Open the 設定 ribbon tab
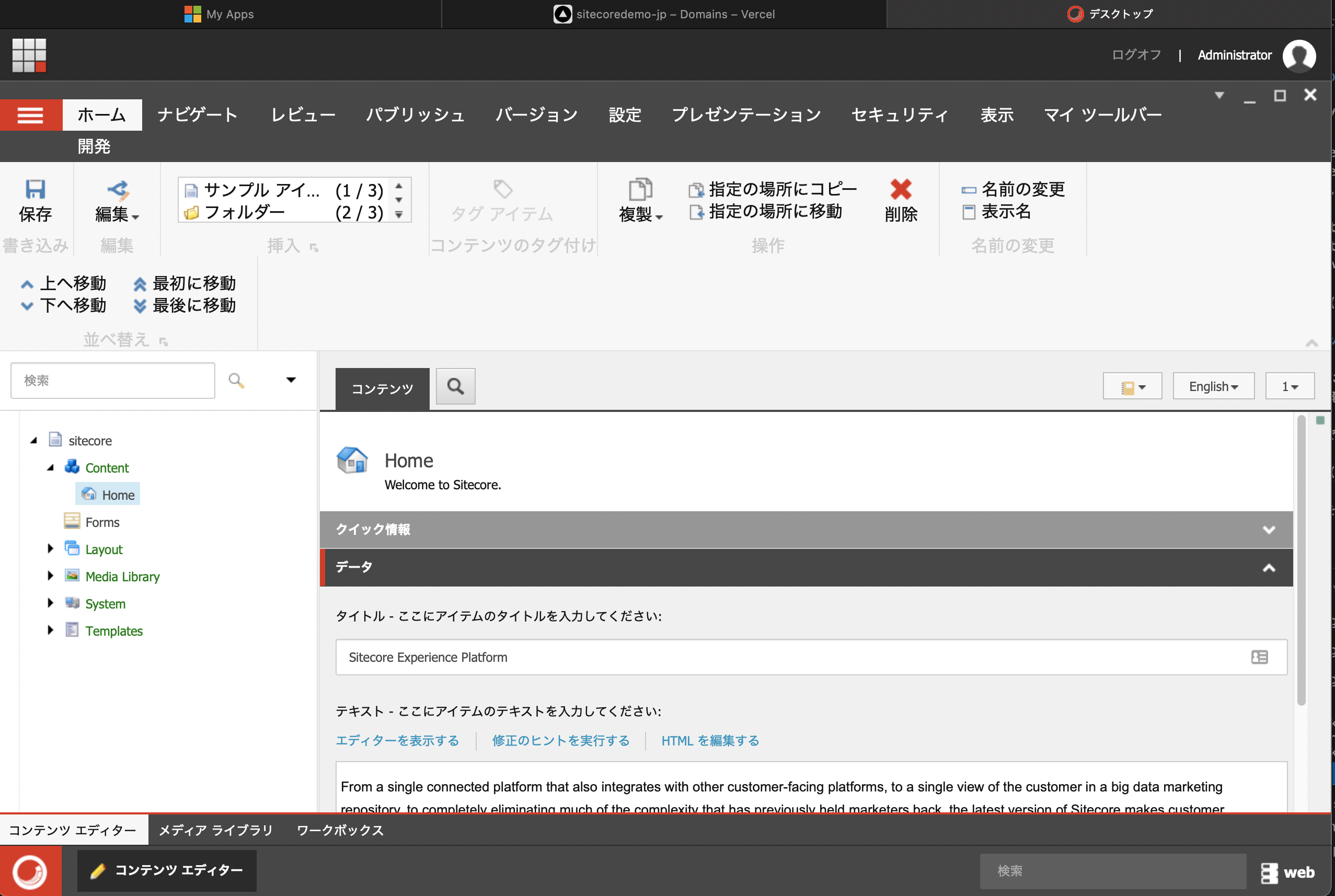Viewport: 1335px width, 896px height. click(625, 115)
